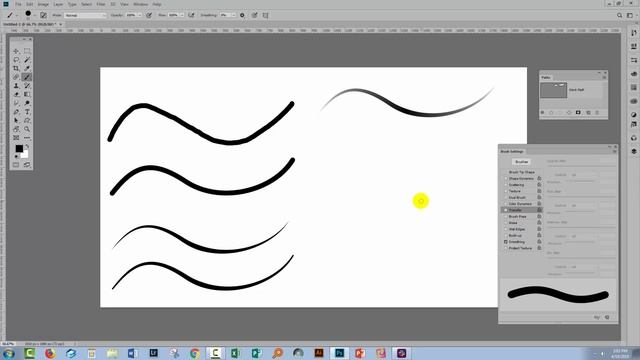640x360 pixels.
Task: Enable Texture checkbox
Action: coord(506,191)
